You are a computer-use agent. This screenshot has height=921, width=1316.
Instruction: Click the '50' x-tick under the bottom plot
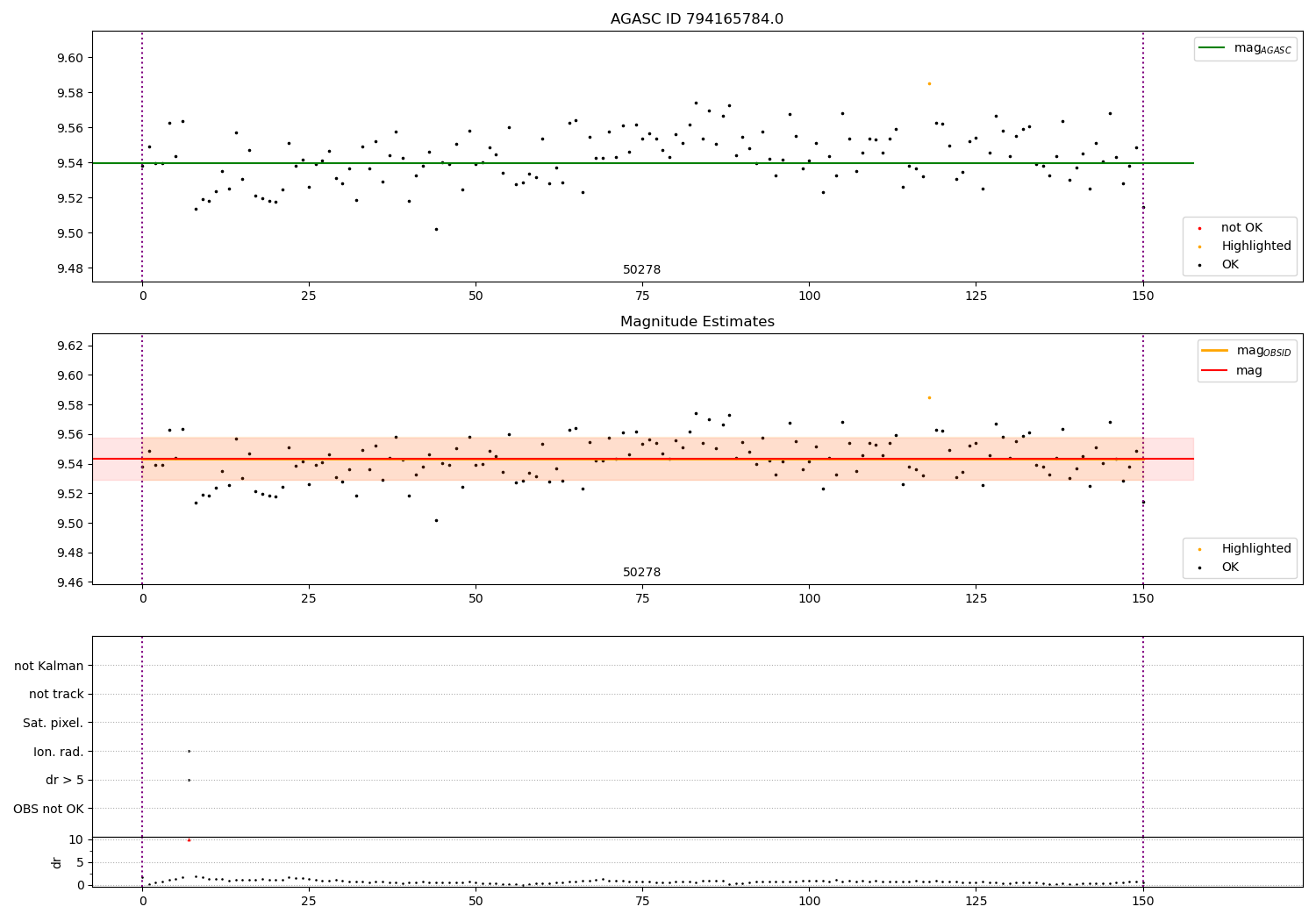[x=476, y=902]
